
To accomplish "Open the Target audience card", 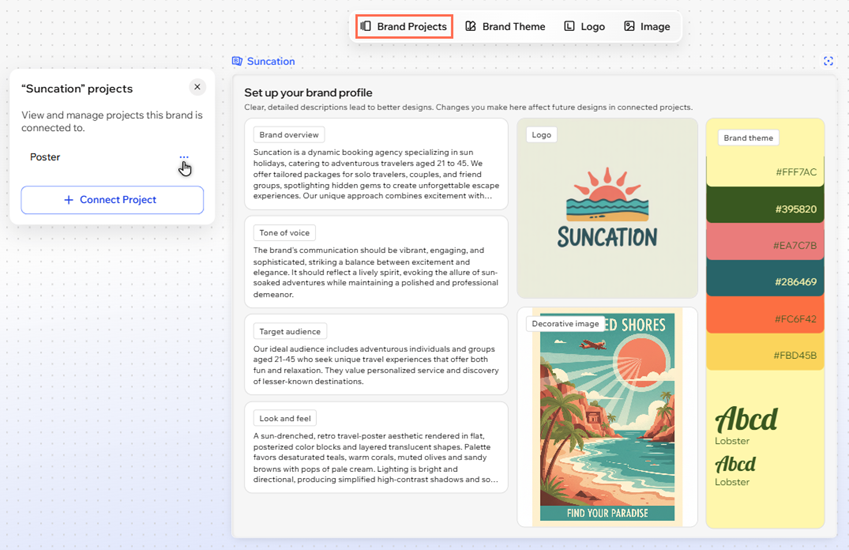I will [x=376, y=355].
